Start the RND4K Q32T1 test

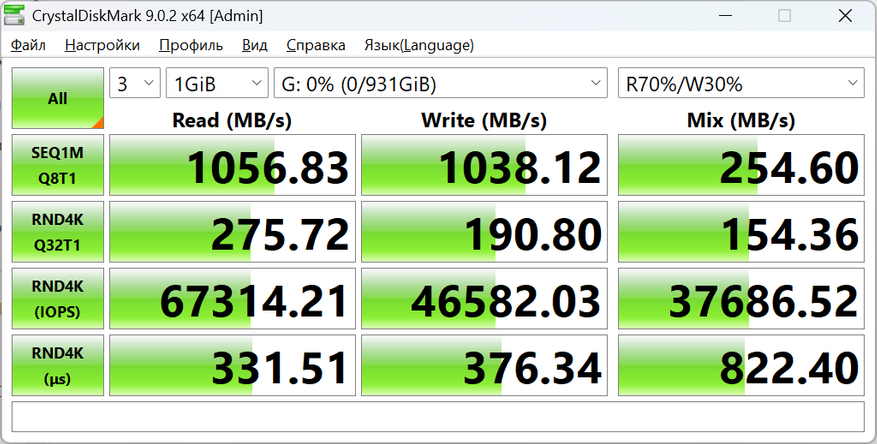point(58,232)
